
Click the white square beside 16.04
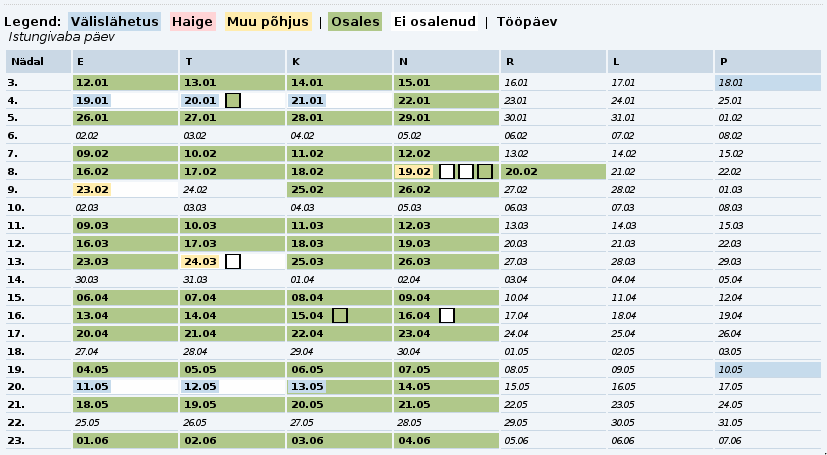[447, 316]
